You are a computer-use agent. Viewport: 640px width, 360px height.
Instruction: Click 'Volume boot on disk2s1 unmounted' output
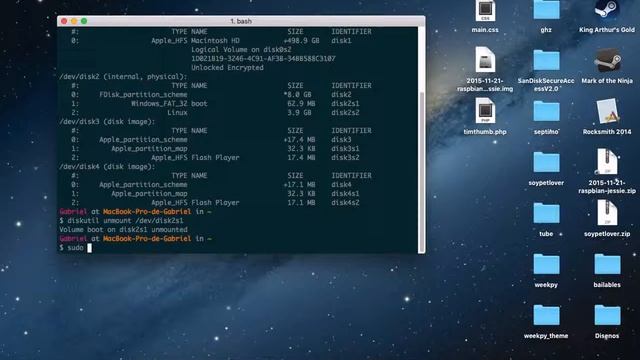click(x=124, y=230)
